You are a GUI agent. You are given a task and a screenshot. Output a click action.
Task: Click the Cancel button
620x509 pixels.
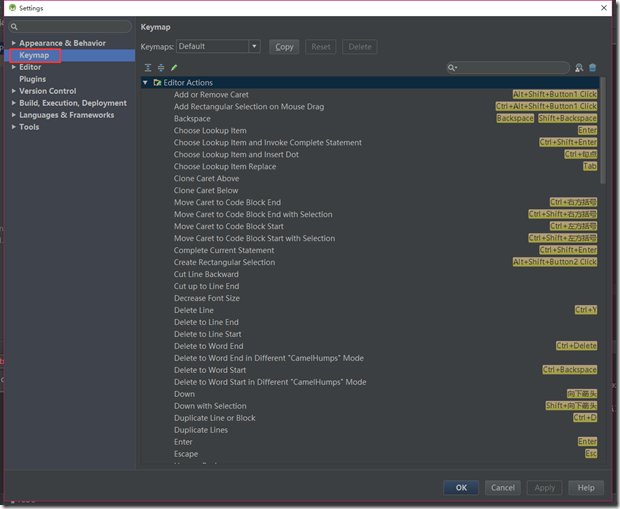point(503,488)
